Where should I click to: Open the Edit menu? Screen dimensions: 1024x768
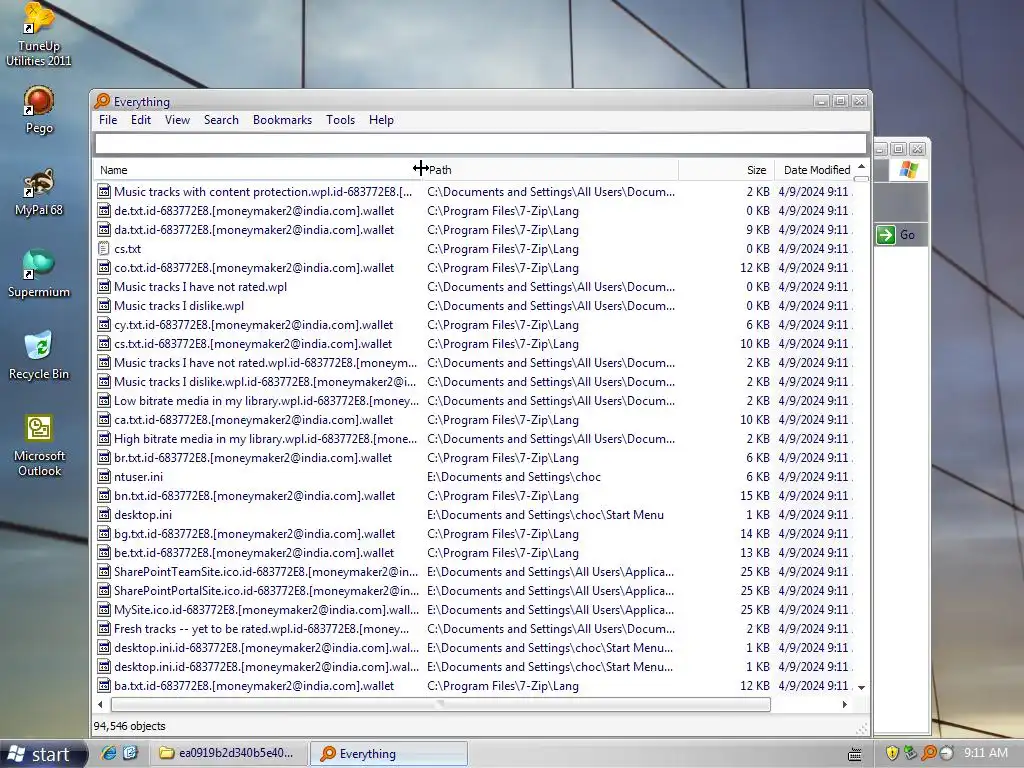coord(140,120)
